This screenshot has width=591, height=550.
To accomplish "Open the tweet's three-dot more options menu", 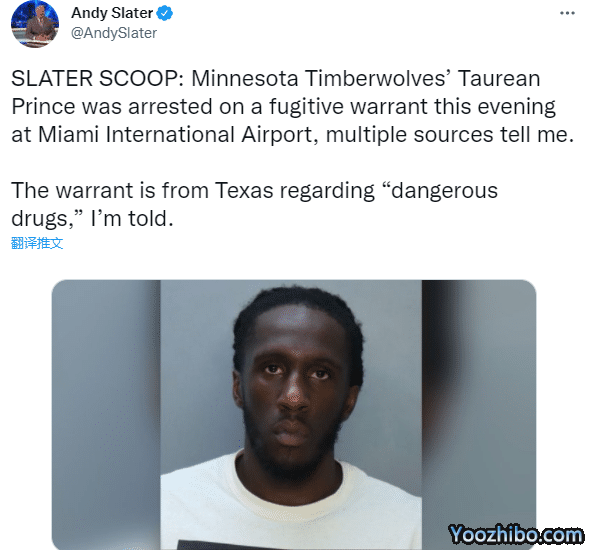I will point(567,13).
